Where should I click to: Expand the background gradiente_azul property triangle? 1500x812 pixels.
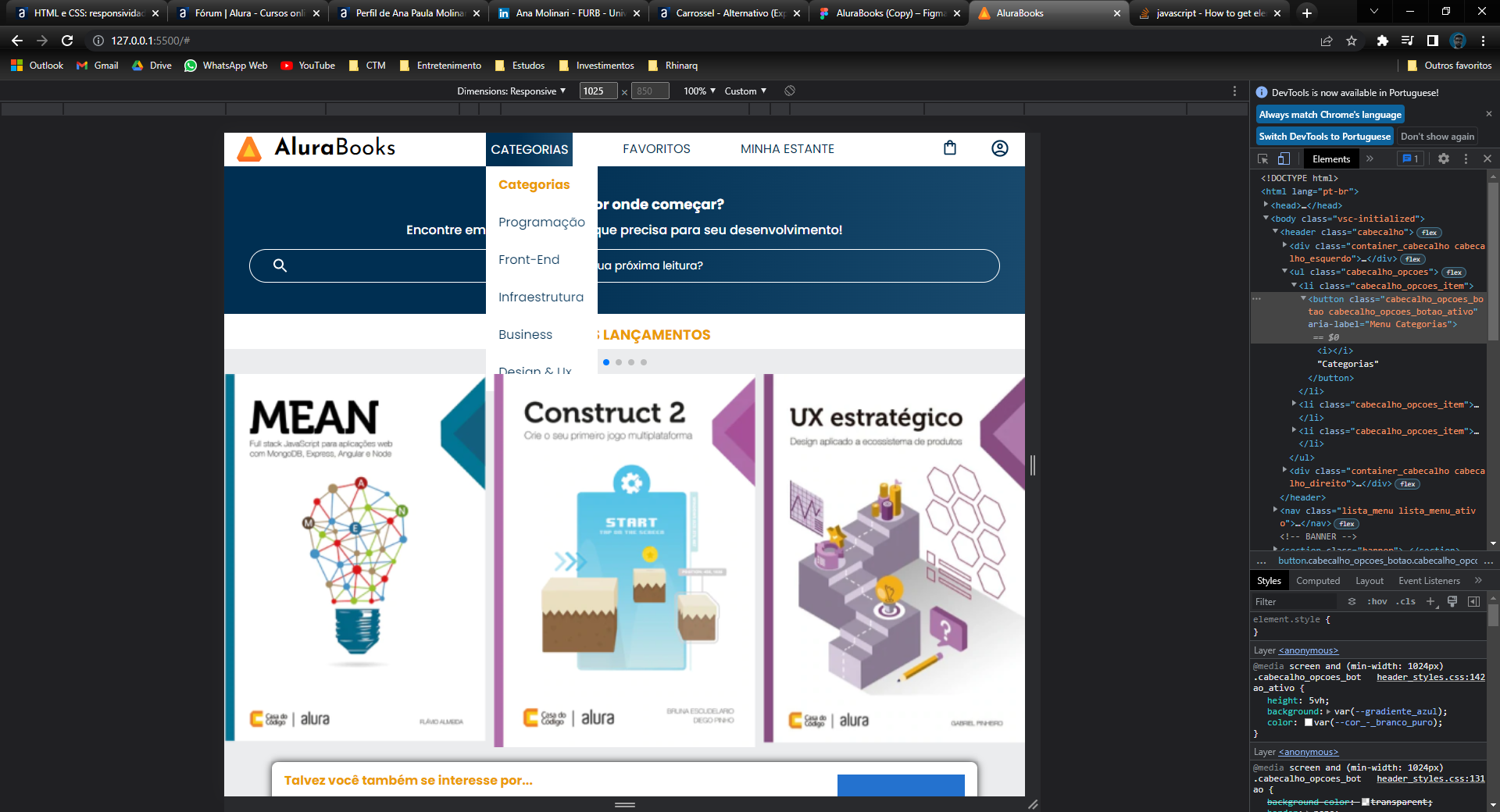coord(1328,711)
